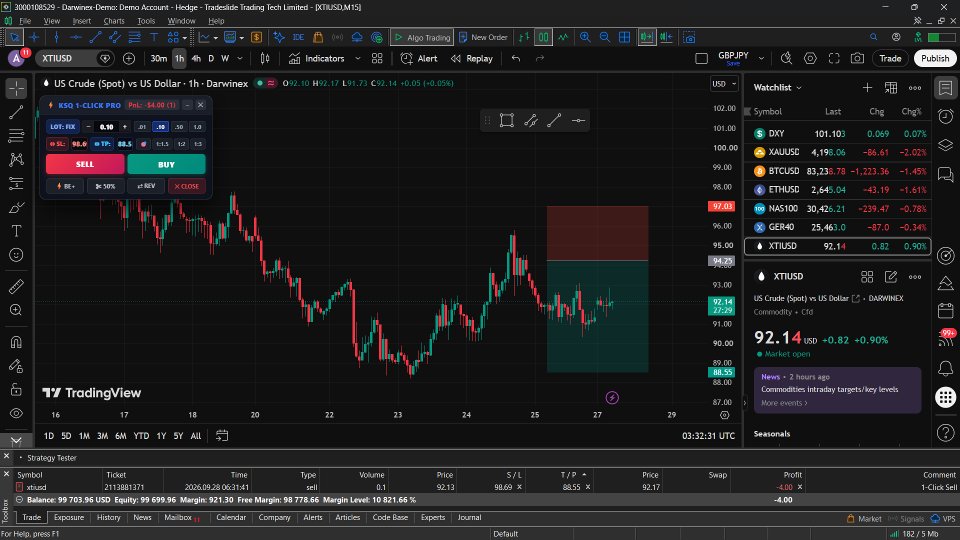This screenshot has width=960, height=540.
Task: Toggle Algo Trading on or off
Action: coord(422,37)
